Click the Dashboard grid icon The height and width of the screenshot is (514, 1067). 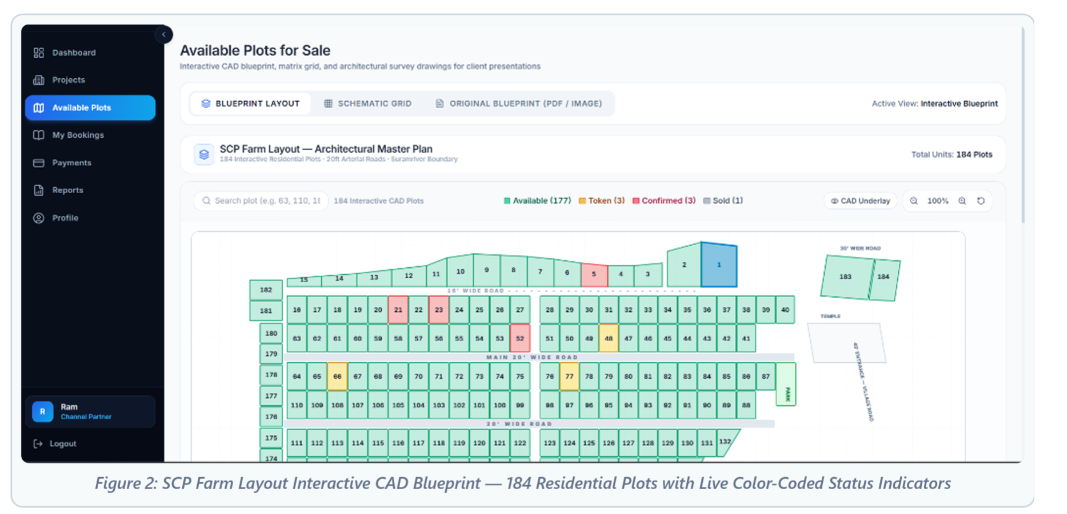point(39,52)
